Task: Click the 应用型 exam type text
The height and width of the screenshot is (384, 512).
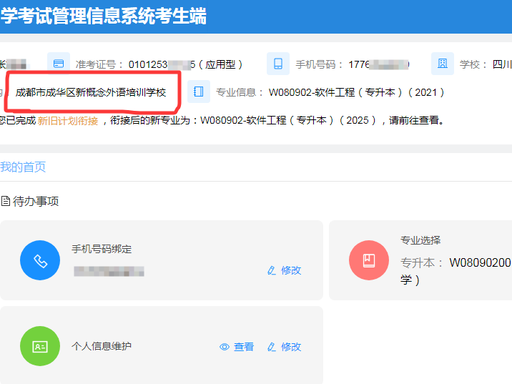Action: click(220, 64)
